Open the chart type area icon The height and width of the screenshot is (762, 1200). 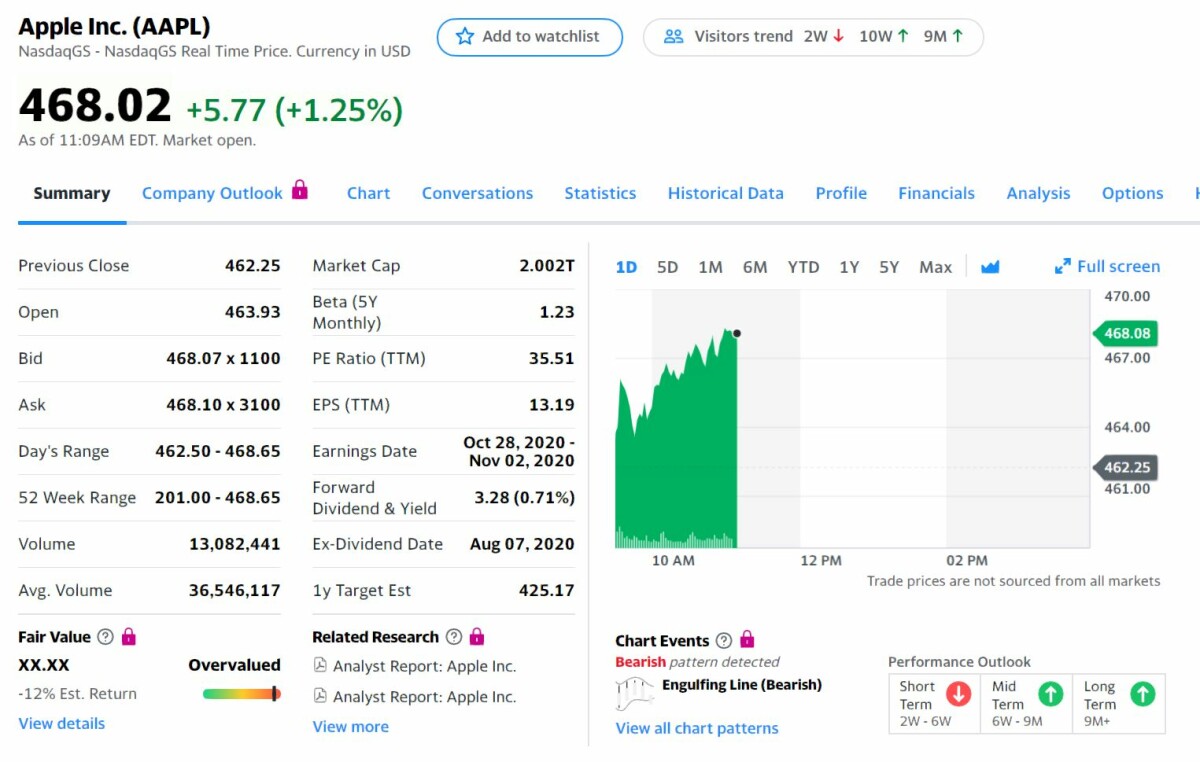coord(990,267)
